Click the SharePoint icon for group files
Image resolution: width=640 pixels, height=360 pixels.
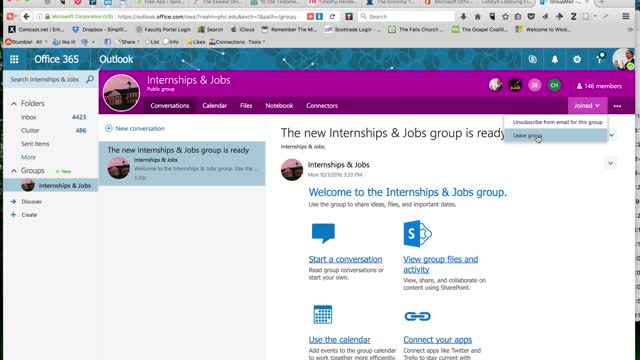click(417, 233)
